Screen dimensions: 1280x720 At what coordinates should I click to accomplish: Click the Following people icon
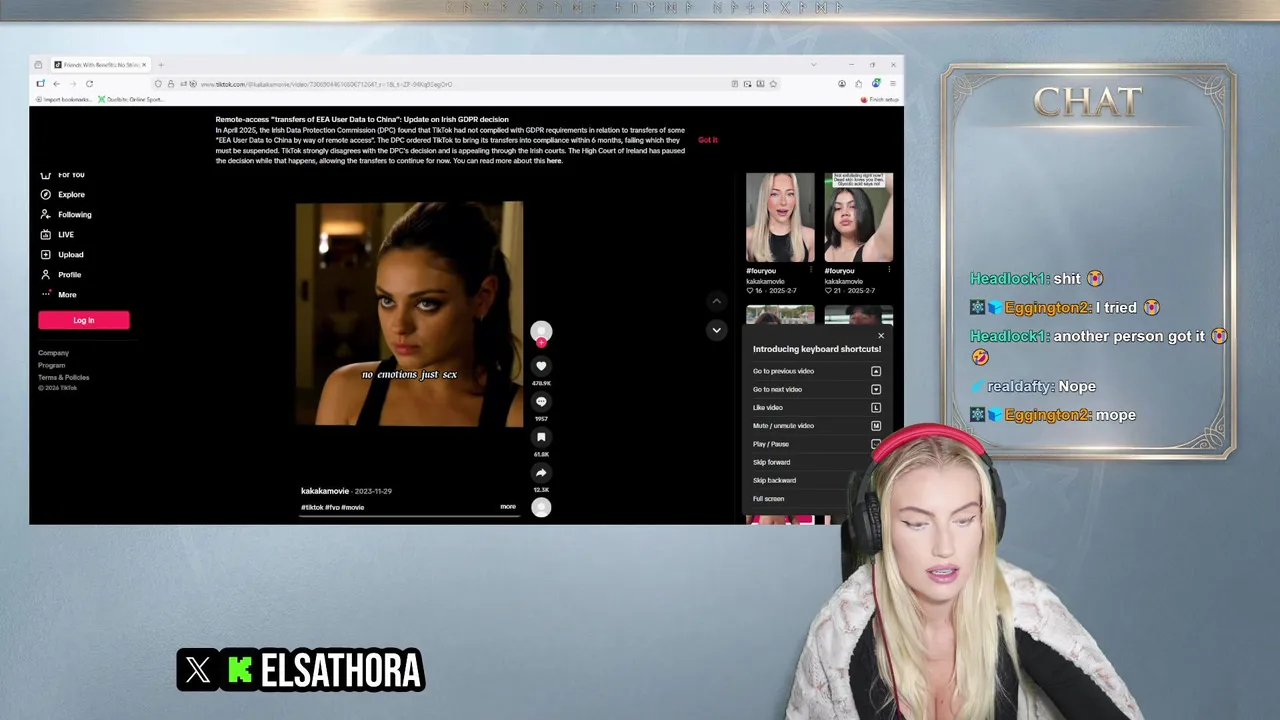point(45,215)
